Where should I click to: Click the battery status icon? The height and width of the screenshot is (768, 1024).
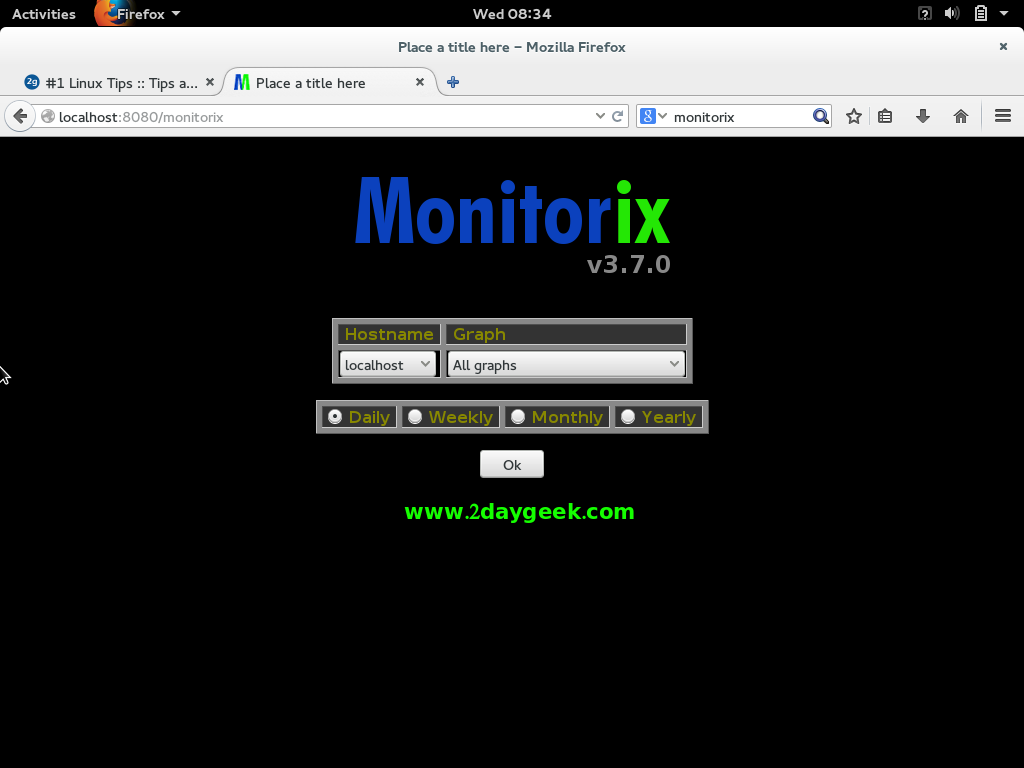tap(981, 13)
